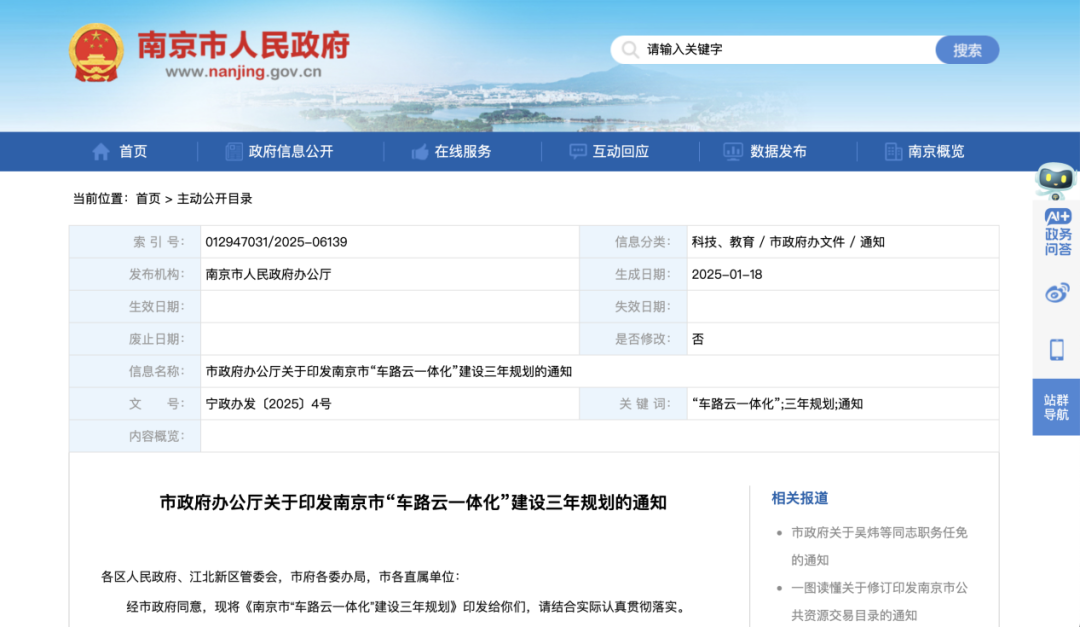Click the building icon beside 南京概览
The image size is (1080, 627).
click(893, 152)
